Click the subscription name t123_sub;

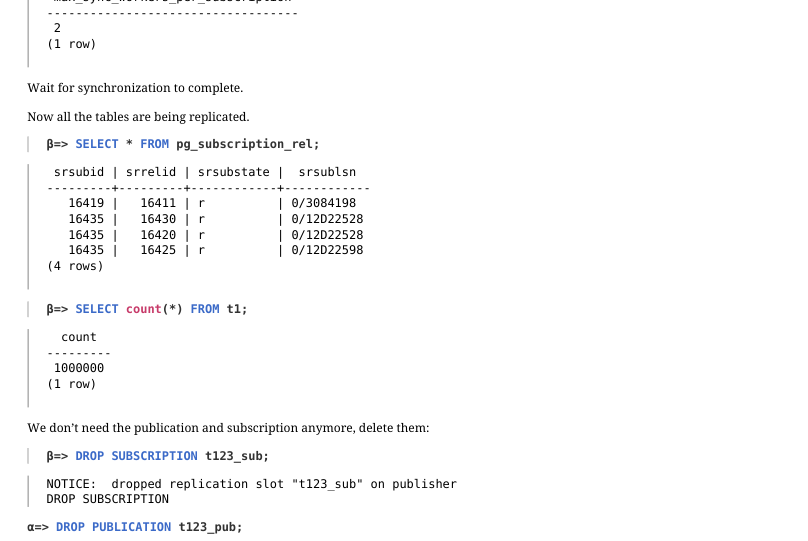[x=237, y=457]
